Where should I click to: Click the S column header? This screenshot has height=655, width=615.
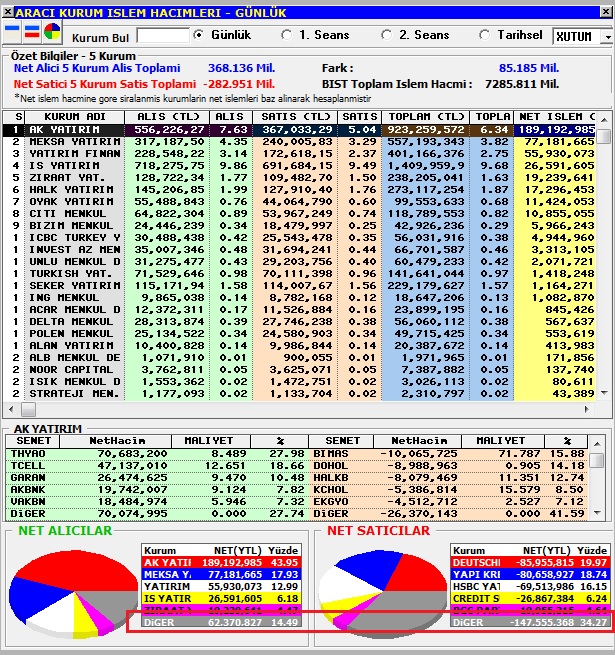[14, 117]
